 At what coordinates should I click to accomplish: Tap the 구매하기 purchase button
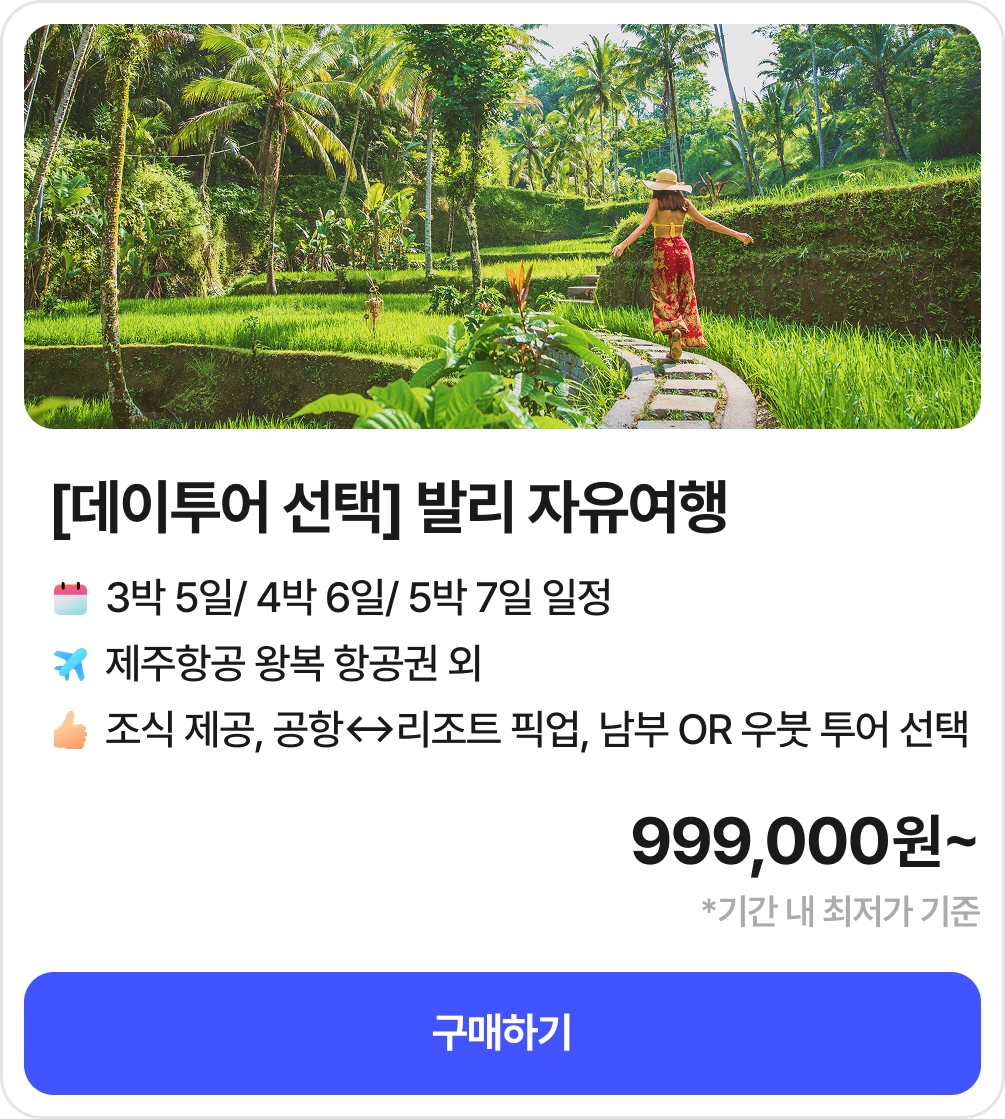point(502,1033)
